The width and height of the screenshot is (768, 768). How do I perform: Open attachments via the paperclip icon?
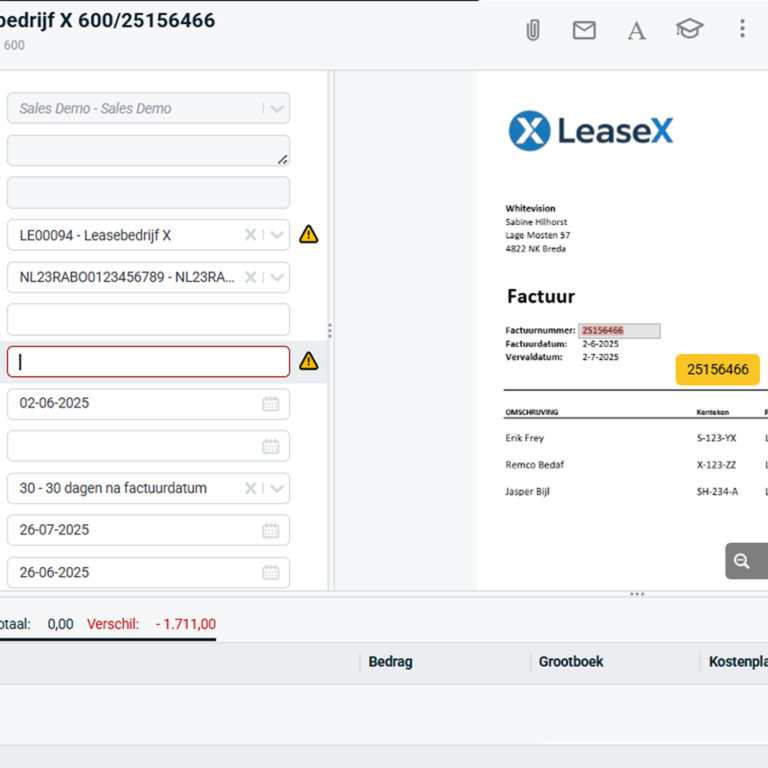point(533,30)
